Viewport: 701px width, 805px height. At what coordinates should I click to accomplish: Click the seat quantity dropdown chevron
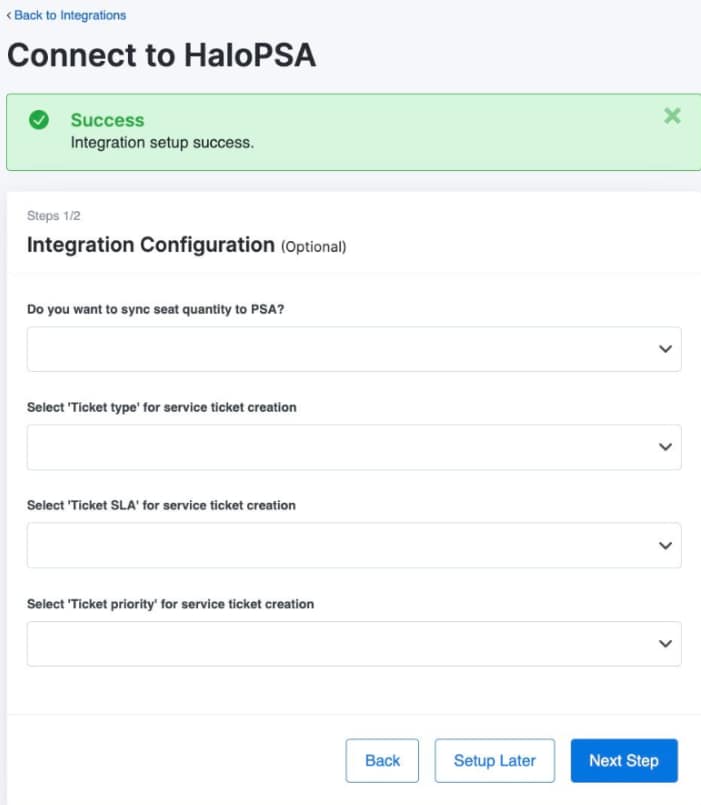(x=664, y=349)
